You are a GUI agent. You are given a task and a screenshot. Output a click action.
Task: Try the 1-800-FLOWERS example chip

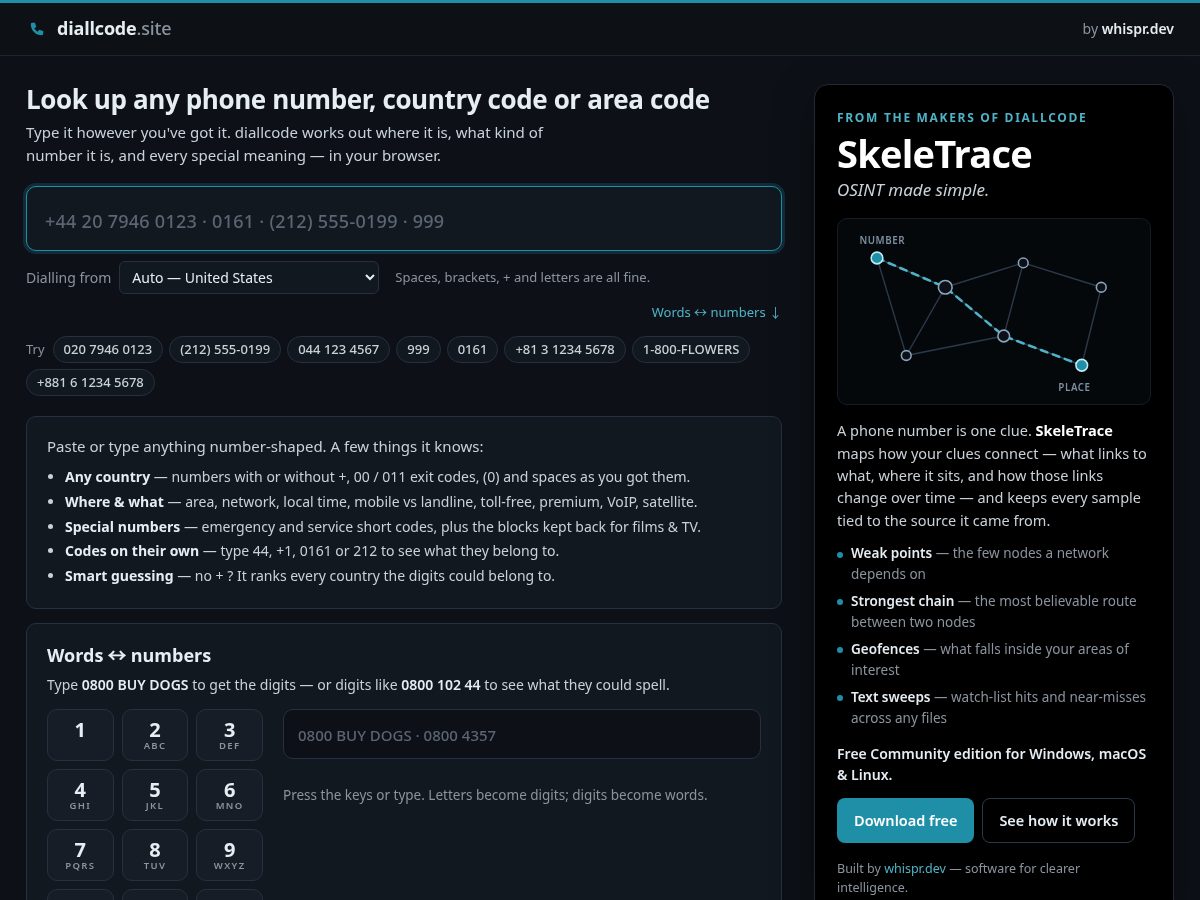691,350
